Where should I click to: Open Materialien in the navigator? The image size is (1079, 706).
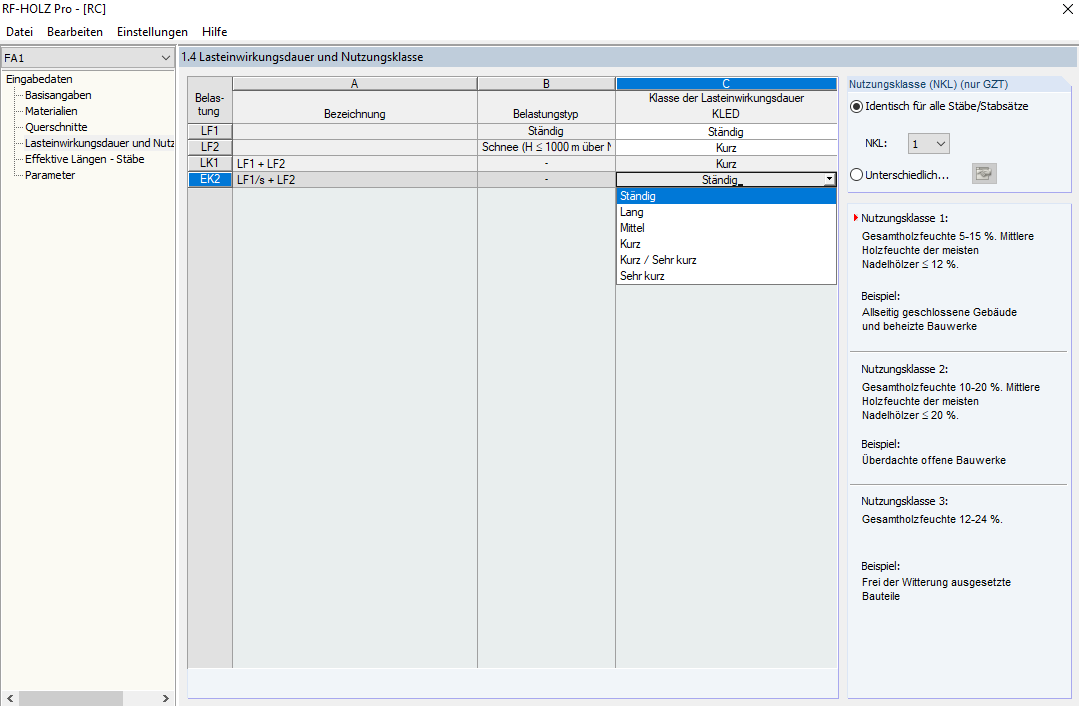51,111
